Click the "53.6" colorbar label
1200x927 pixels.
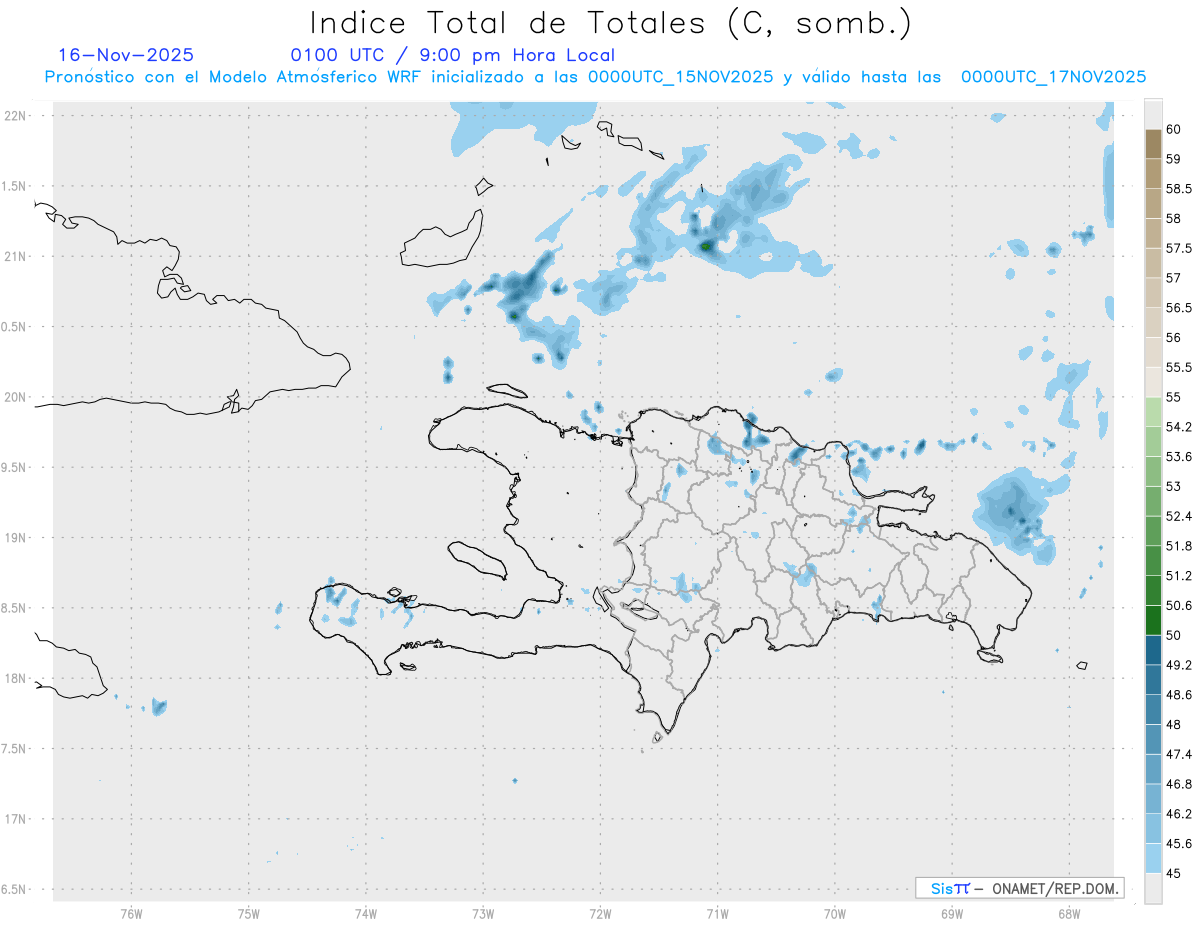tap(1178, 456)
